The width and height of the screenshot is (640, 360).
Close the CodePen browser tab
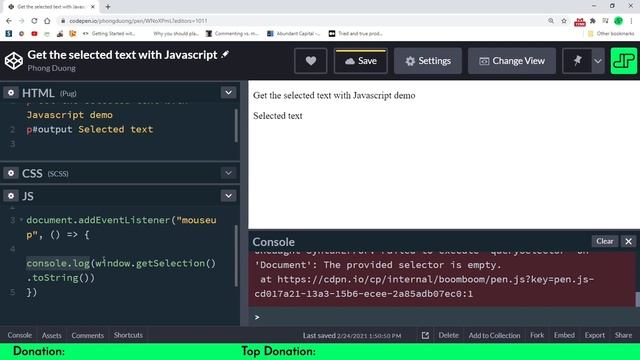(x=93, y=7)
